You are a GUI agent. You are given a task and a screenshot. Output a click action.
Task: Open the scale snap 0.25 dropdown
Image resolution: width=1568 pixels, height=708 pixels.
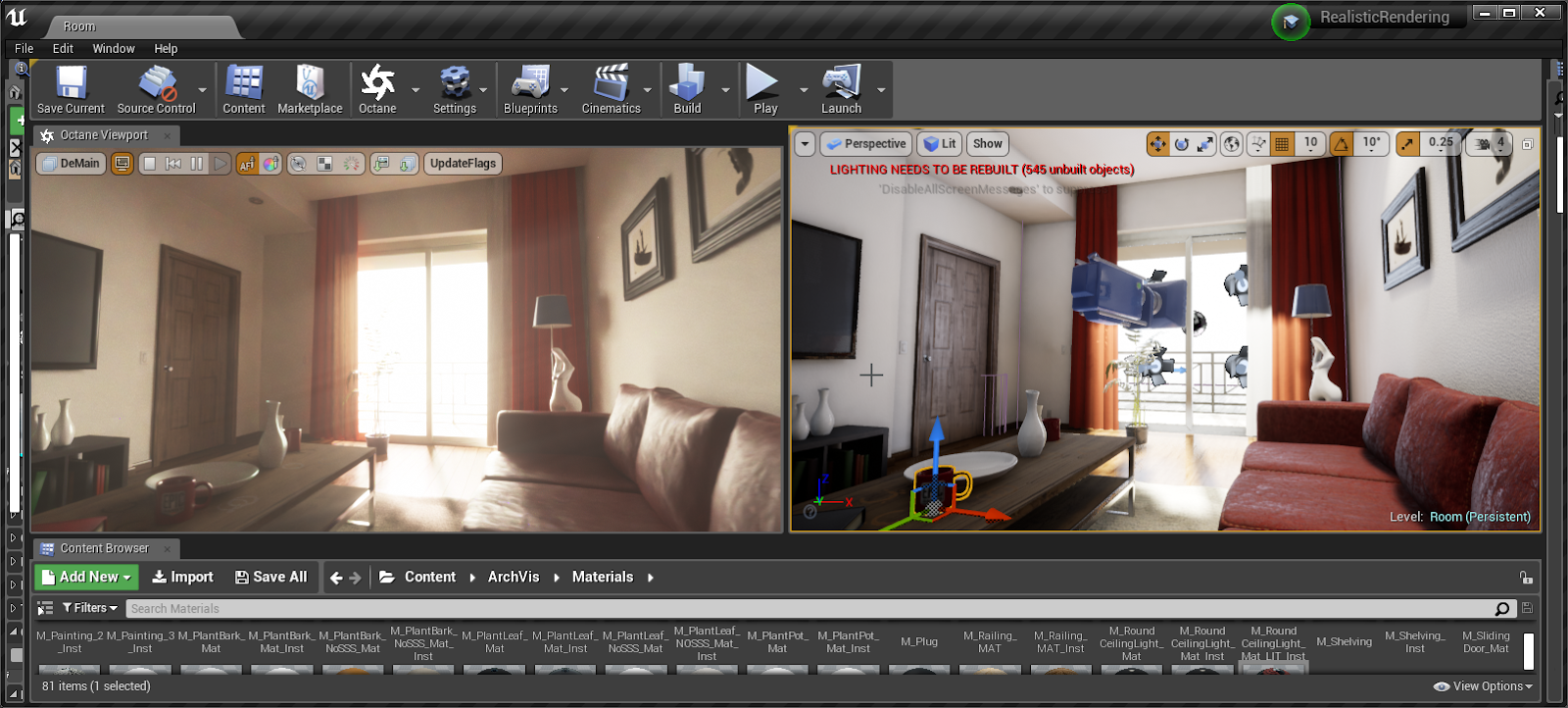click(1441, 144)
